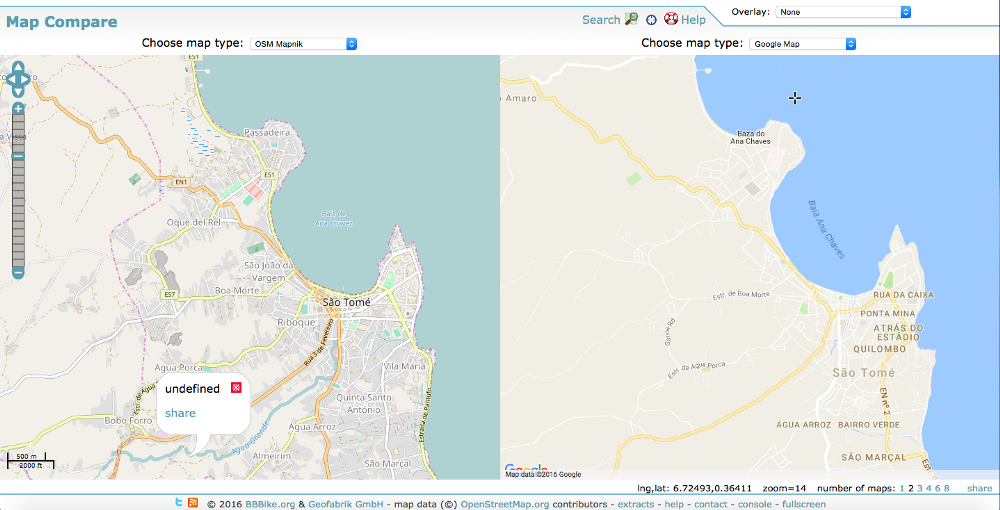Screen dimensions: 1000x510
Task: Click the zoom slider handle
Action: (x=18, y=156)
